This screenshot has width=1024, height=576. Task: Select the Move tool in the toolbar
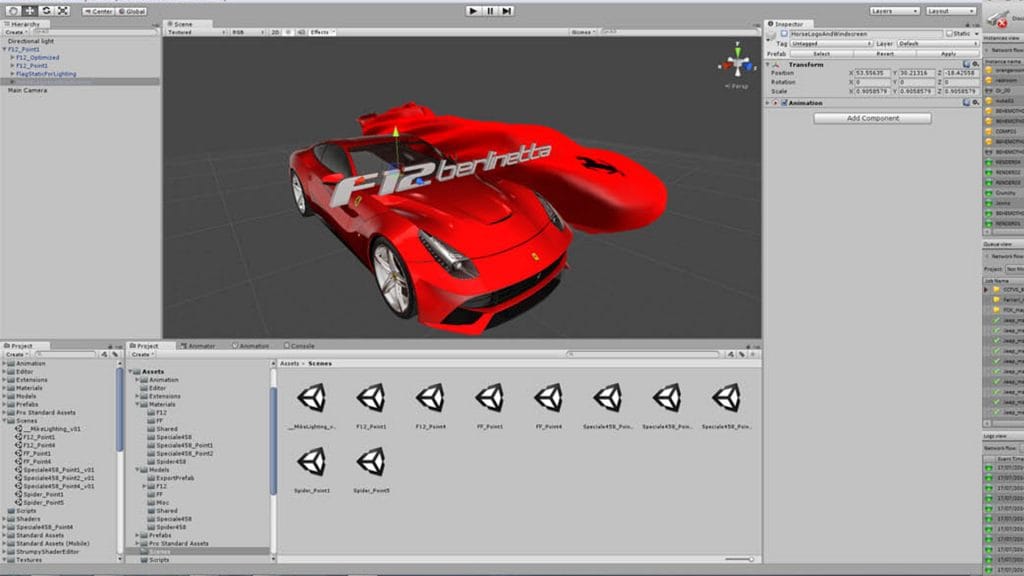[x=30, y=10]
